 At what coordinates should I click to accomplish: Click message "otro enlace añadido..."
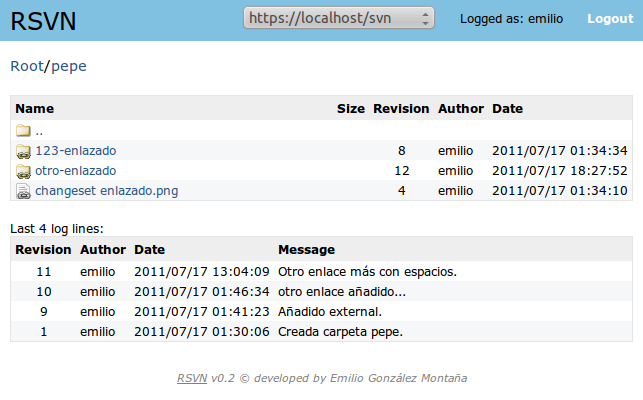click(342, 292)
